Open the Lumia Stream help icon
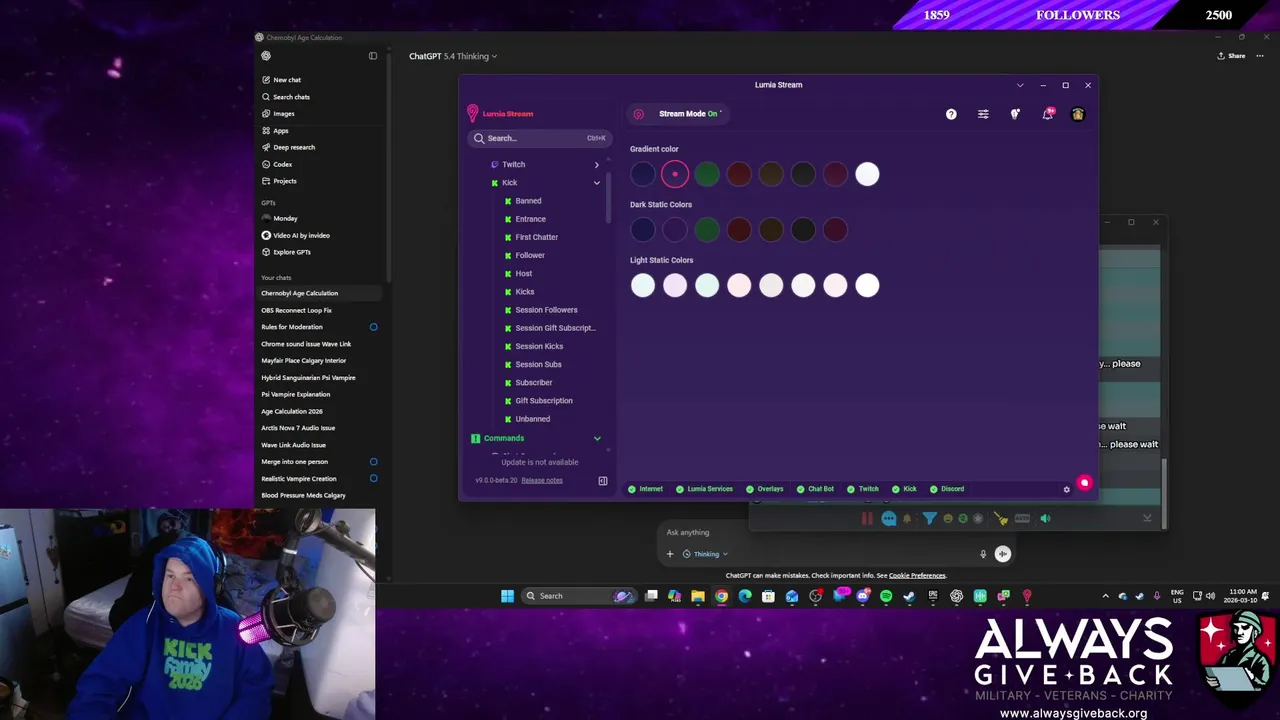1280x720 pixels. point(951,114)
